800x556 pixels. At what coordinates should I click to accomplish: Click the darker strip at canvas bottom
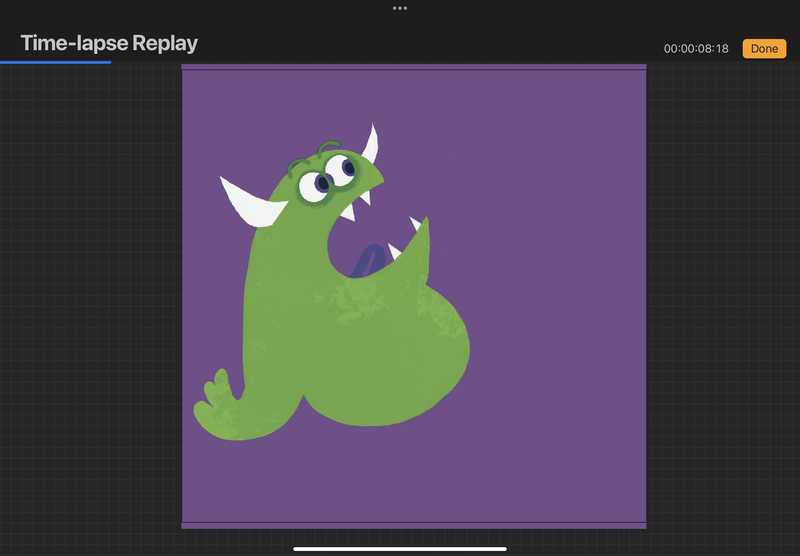[x=414, y=525]
